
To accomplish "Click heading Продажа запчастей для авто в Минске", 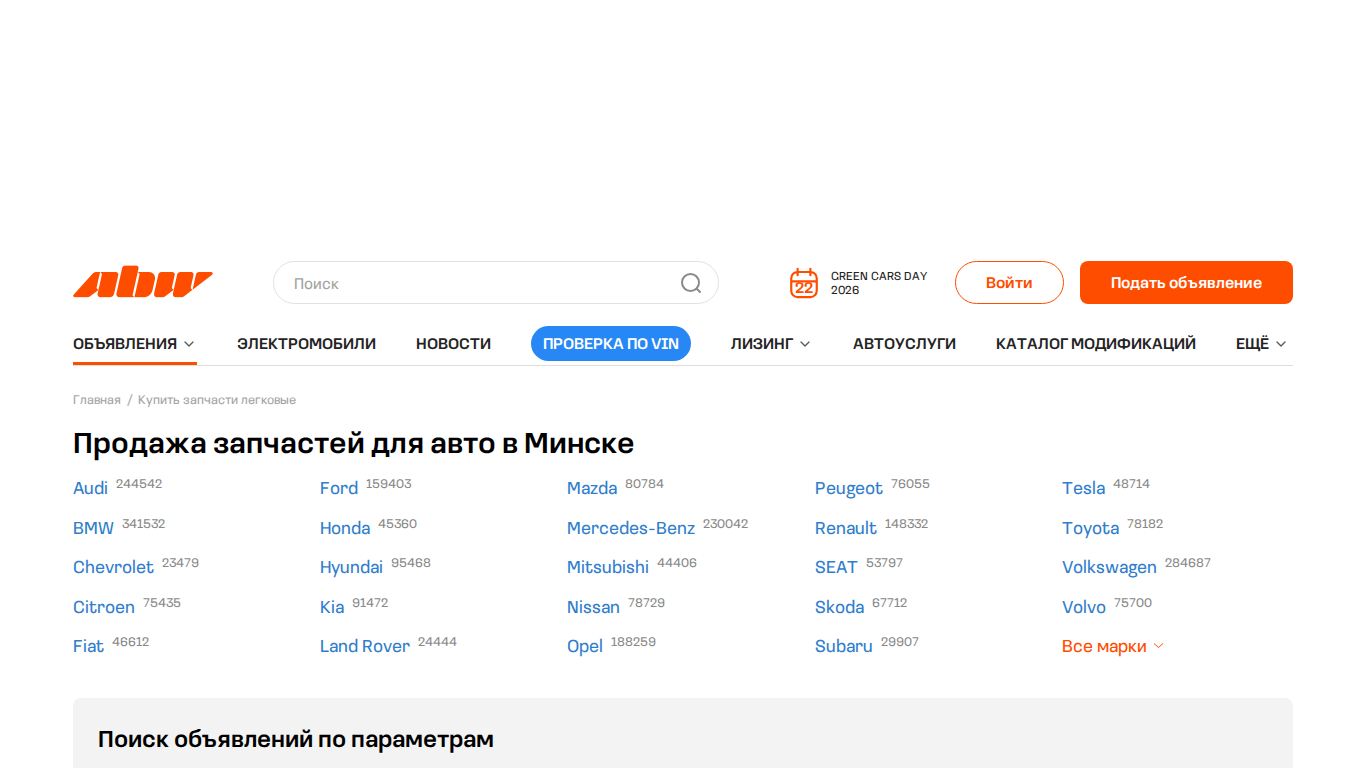I will (x=353, y=443).
